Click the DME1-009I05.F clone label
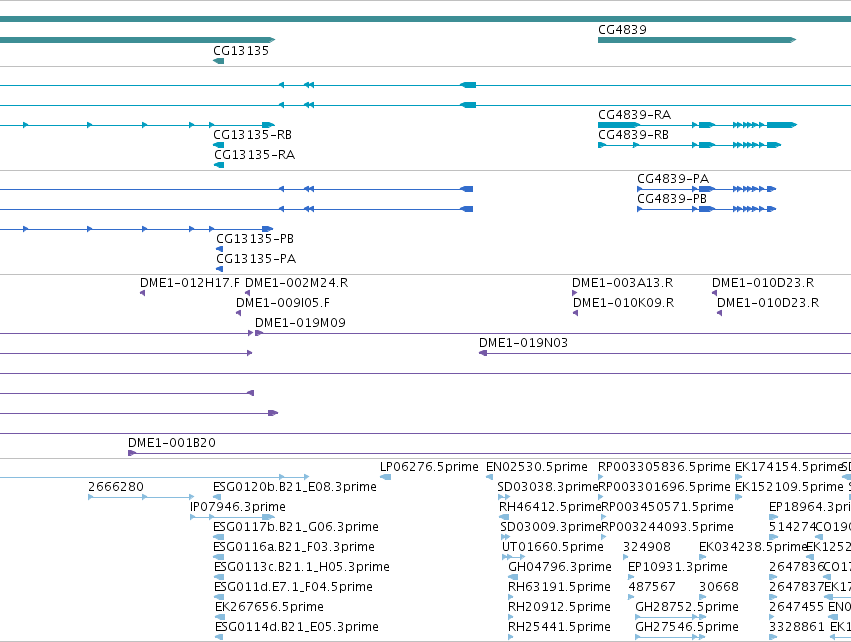This screenshot has width=851, height=642. [x=283, y=303]
